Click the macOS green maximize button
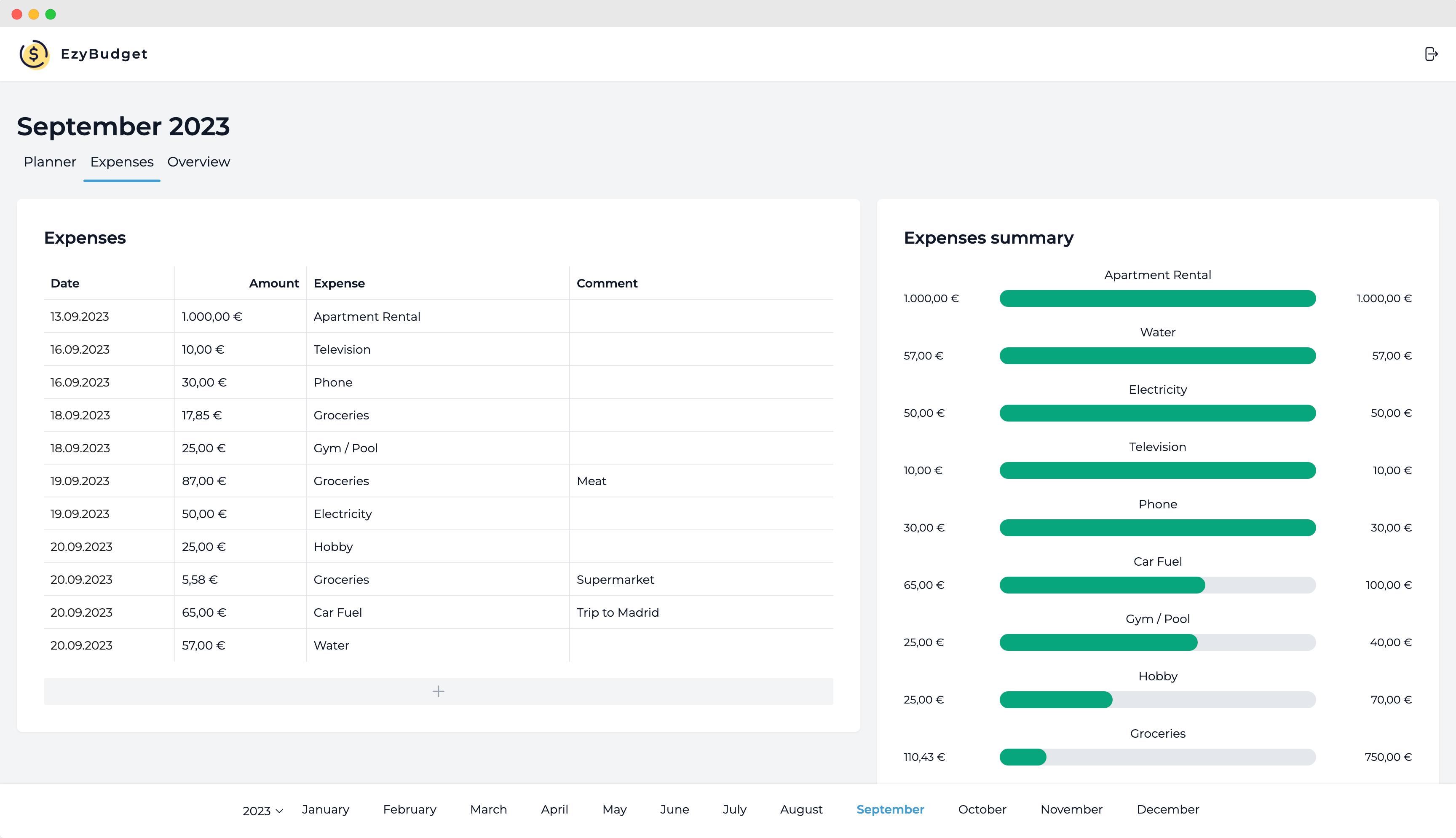 pyautogui.click(x=51, y=14)
